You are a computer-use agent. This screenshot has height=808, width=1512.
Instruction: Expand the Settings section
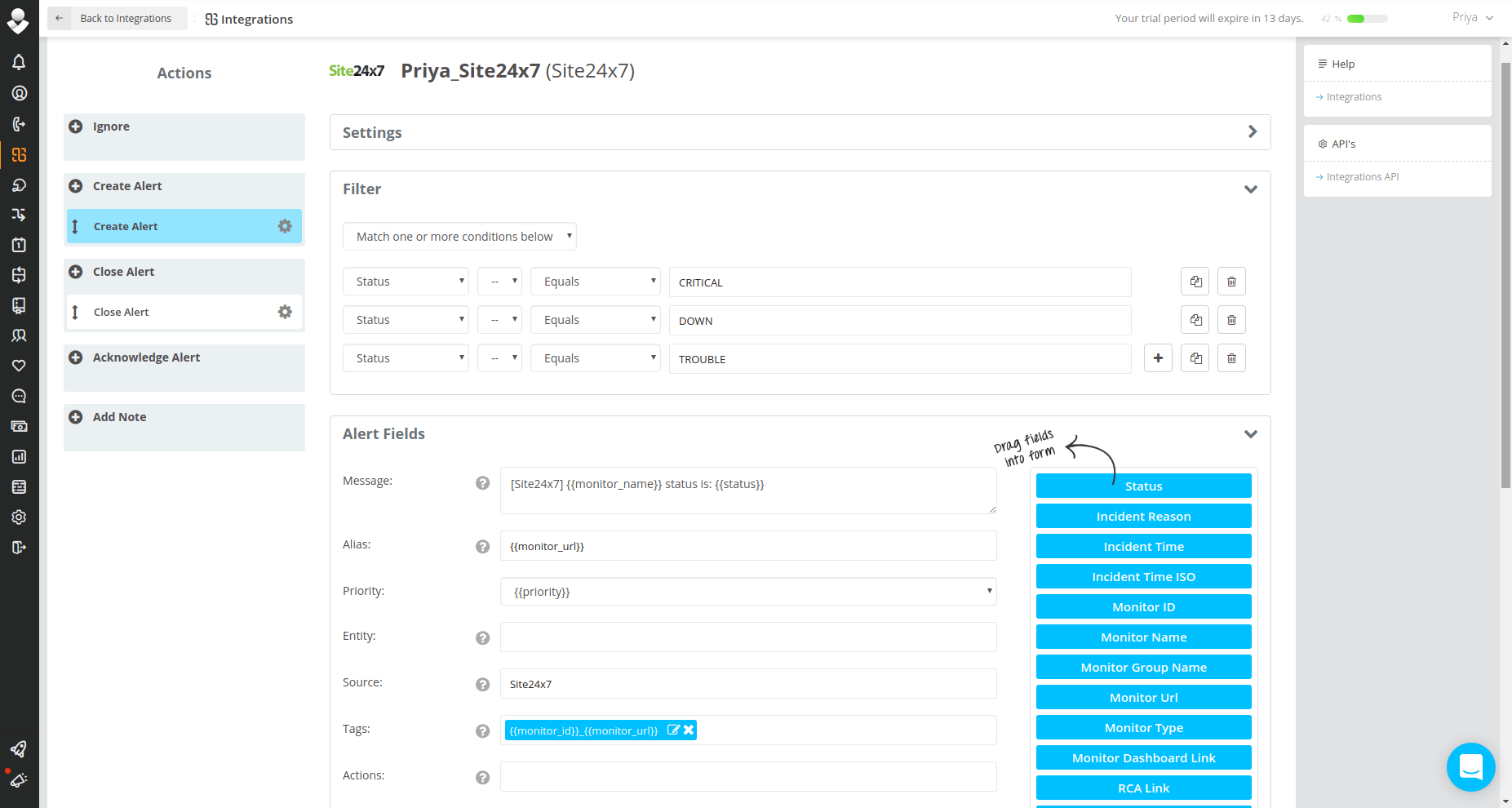(x=1252, y=132)
